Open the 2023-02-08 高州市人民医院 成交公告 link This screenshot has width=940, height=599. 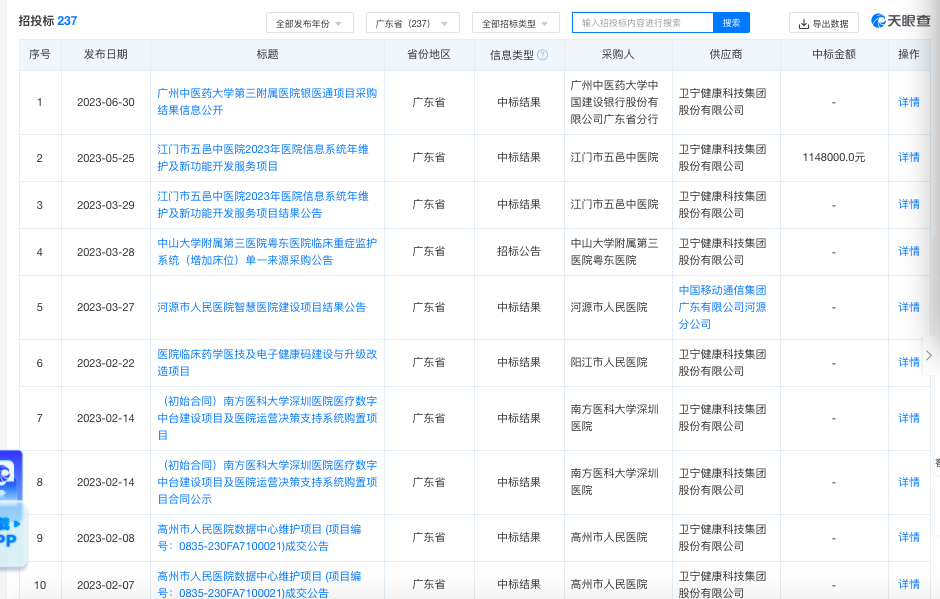[x=259, y=538]
